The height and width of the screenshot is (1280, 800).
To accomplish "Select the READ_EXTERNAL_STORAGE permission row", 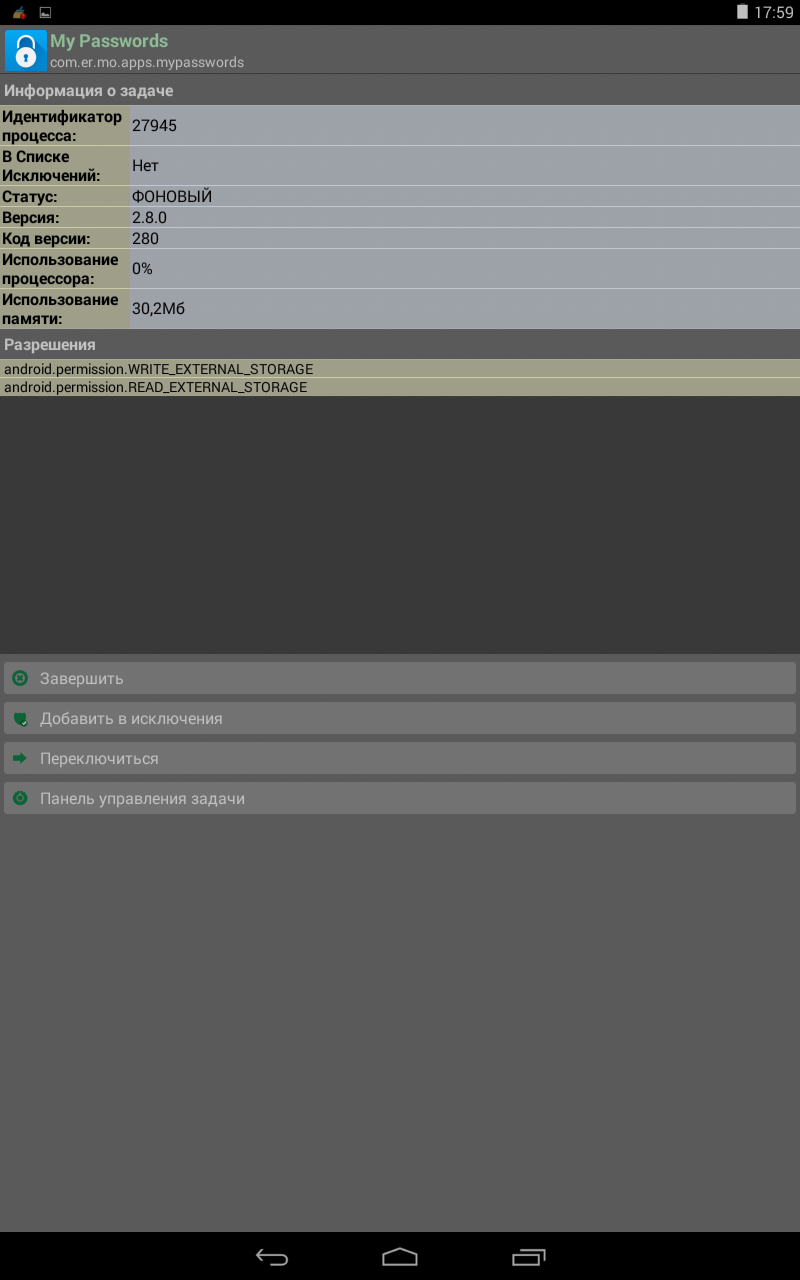I will tap(400, 387).
